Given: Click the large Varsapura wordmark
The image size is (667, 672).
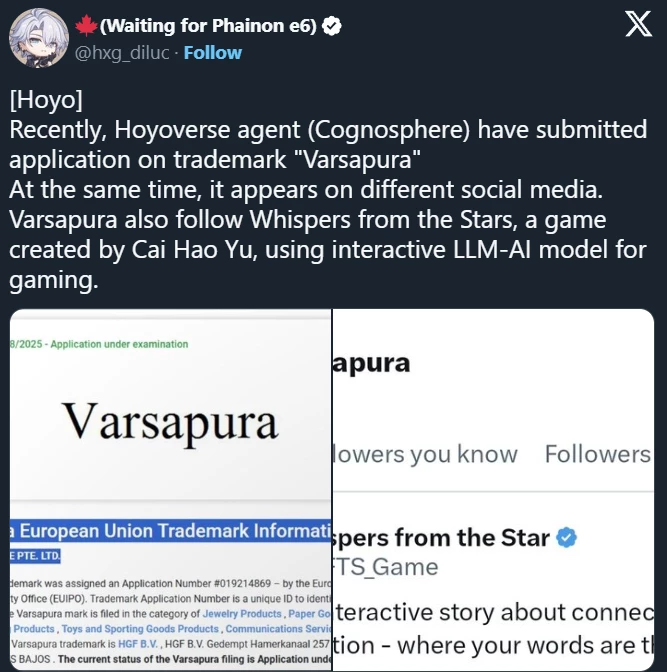Looking at the screenshot, I should 170,422.
